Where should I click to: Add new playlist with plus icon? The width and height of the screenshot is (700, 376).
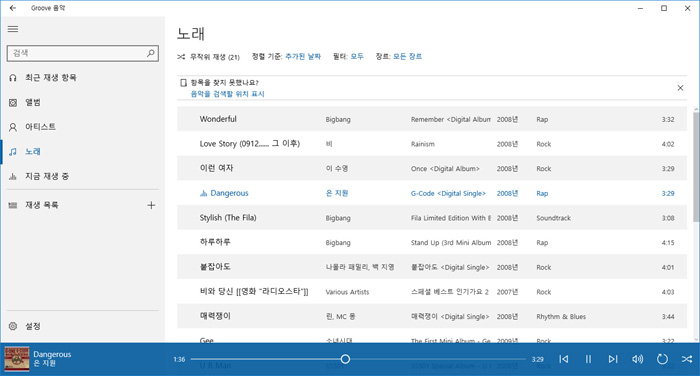coord(151,205)
